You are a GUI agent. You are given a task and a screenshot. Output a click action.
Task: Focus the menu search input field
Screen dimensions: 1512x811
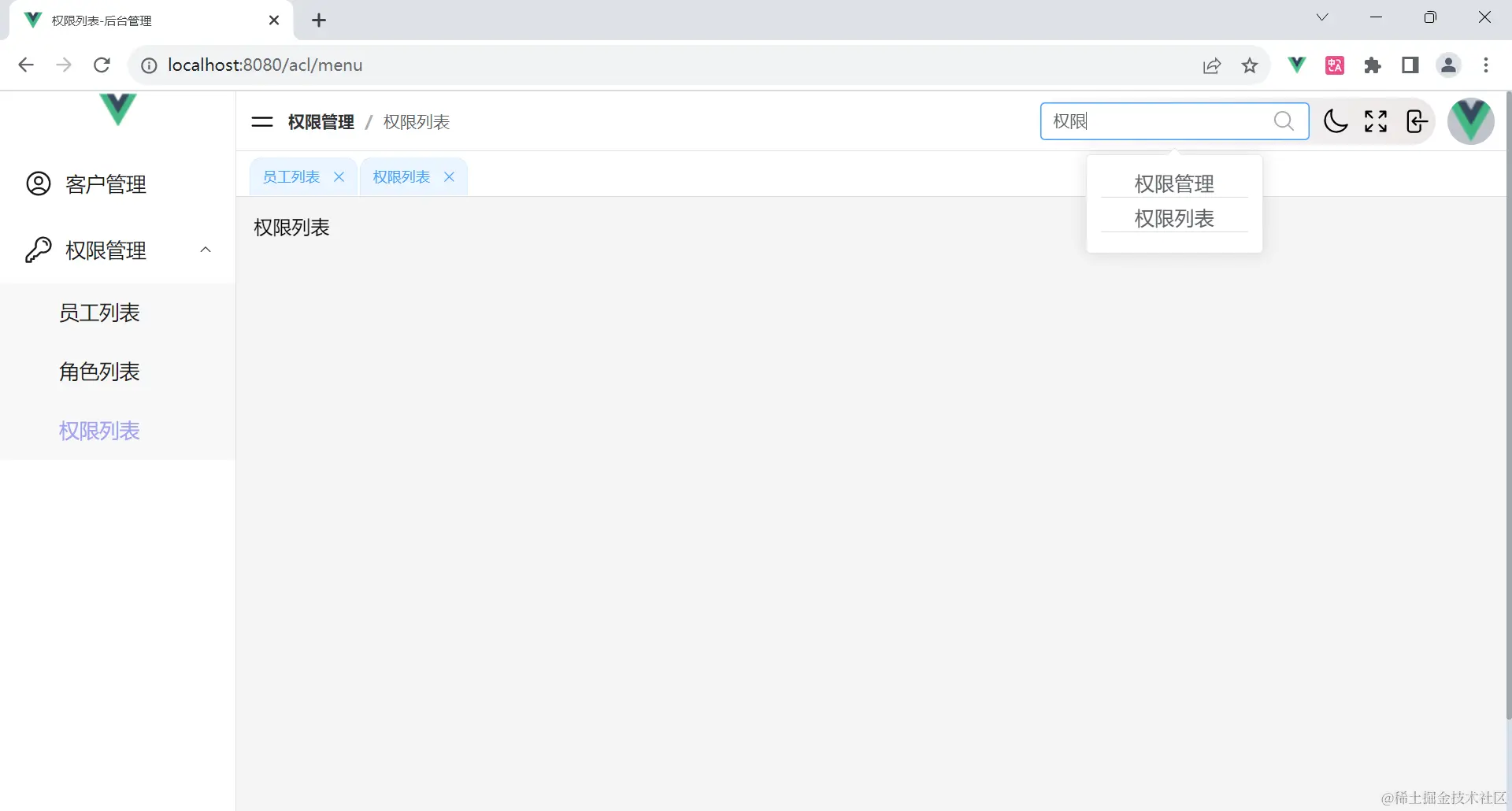(1174, 121)
